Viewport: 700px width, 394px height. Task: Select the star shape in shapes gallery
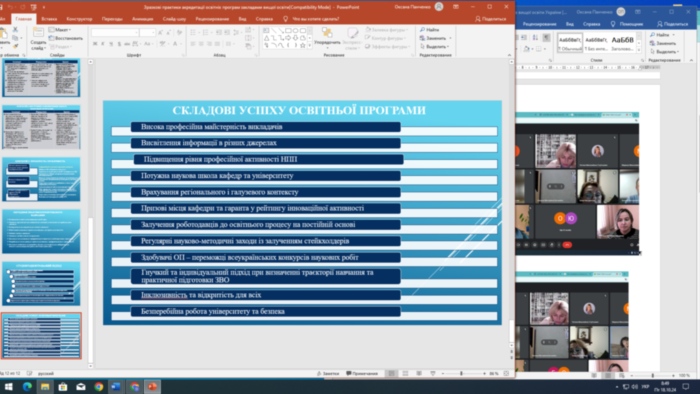coord(303,45)
